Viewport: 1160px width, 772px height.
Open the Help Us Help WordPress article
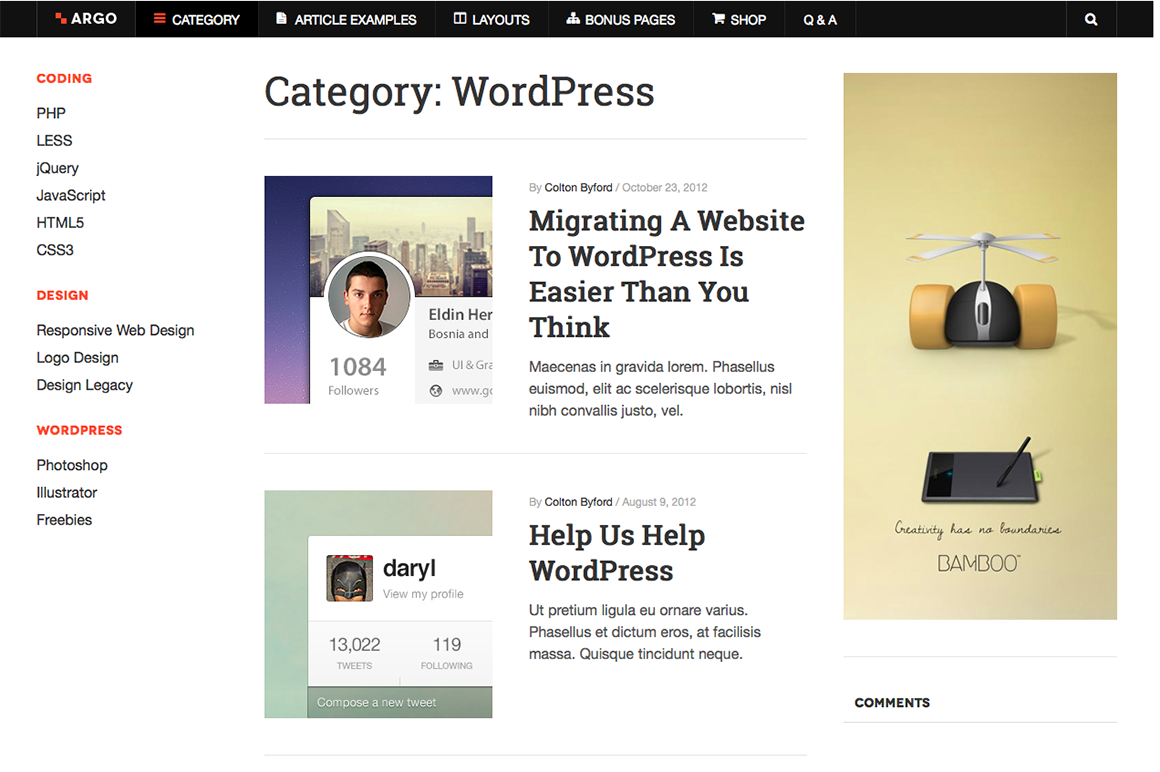coord(617,552)
